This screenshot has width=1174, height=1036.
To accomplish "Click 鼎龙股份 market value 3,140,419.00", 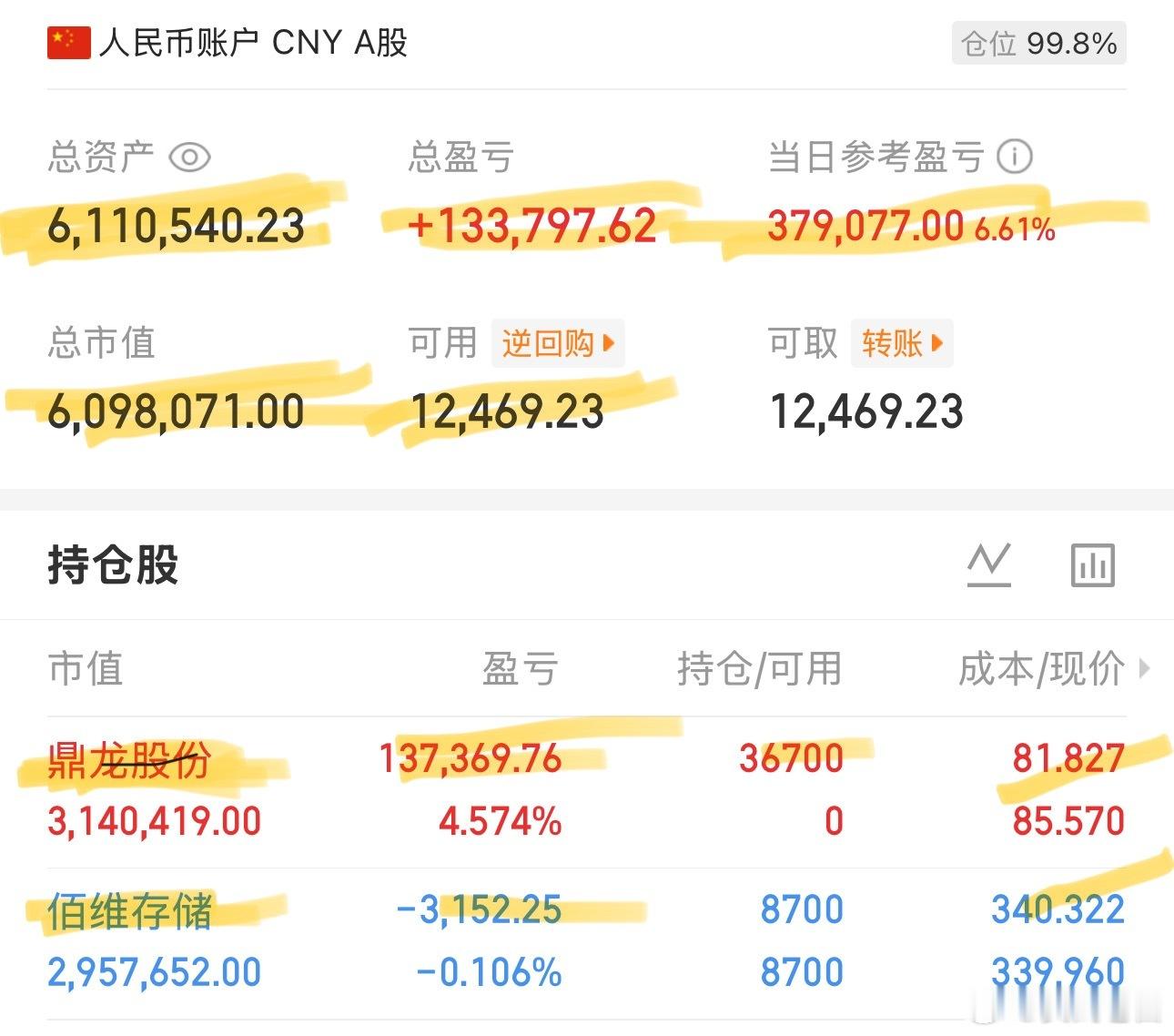I will click(x=154, y=821).
